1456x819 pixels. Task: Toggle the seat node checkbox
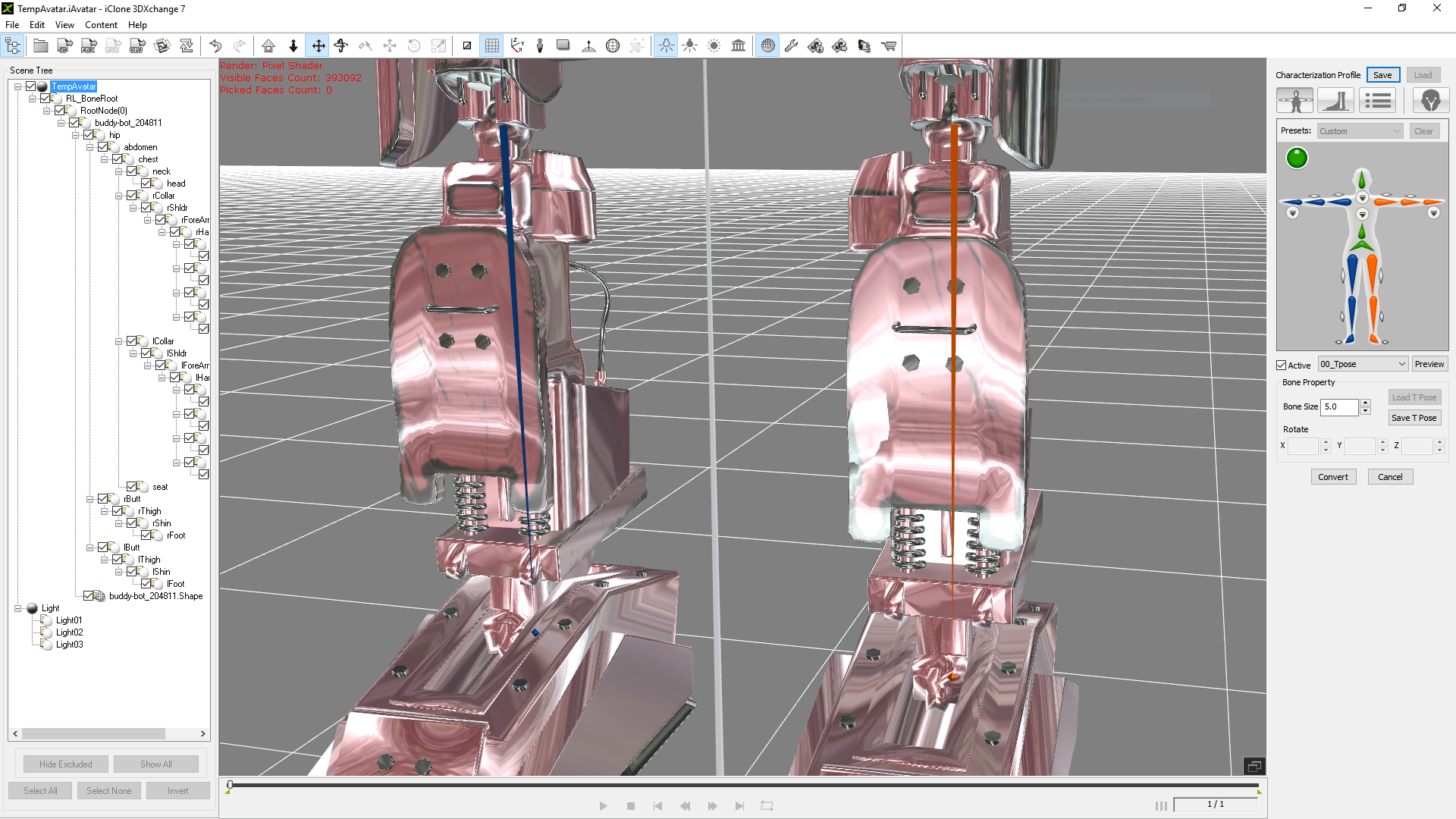132,487
